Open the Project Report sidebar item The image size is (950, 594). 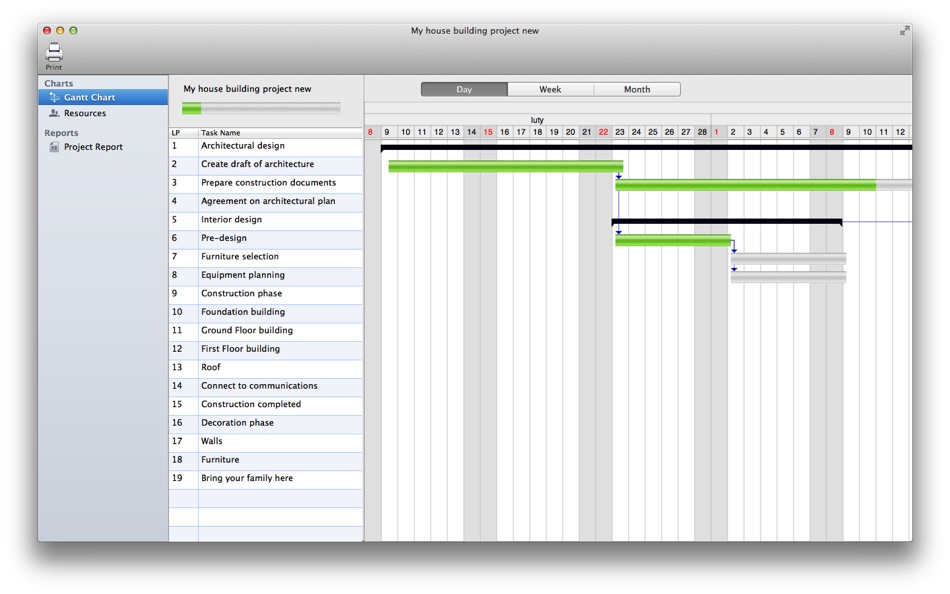tap(103, 147)
